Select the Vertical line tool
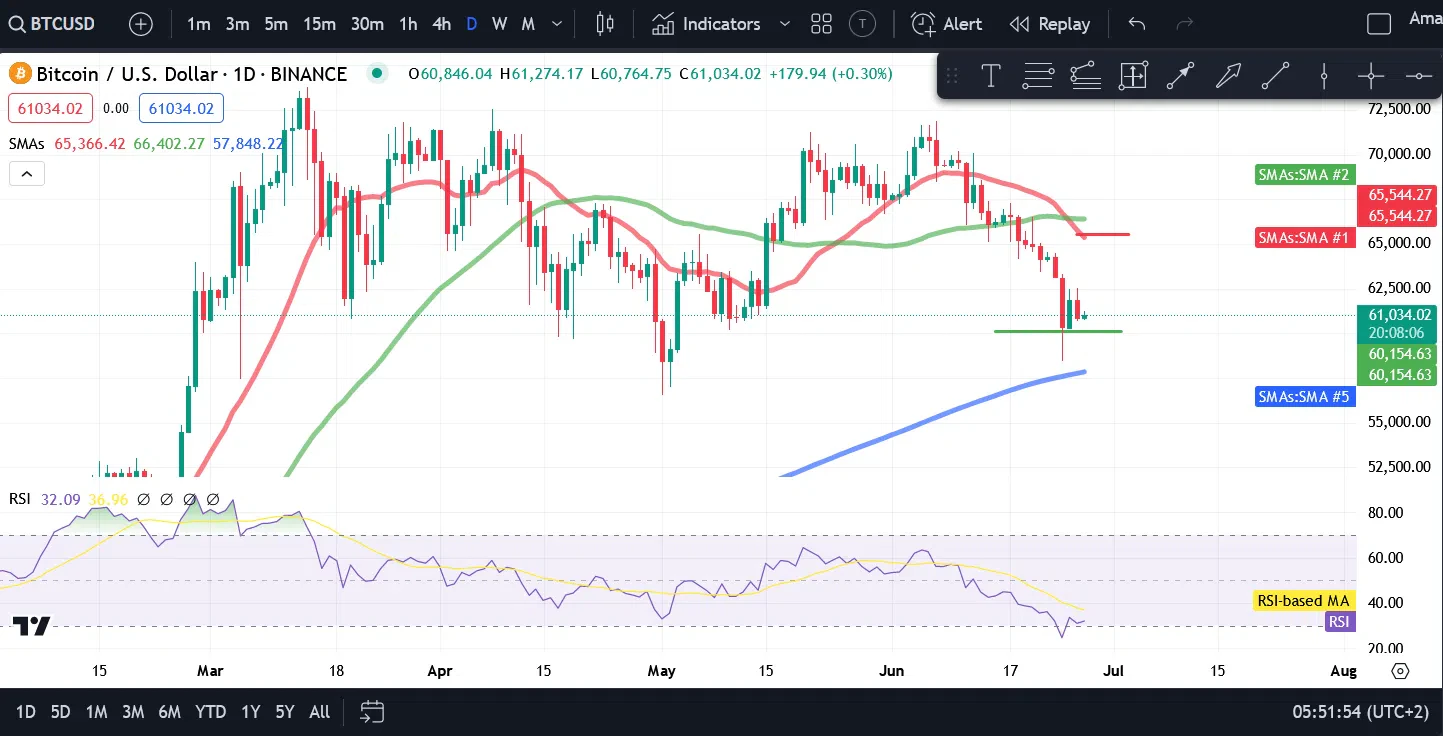 pyautogui.click(x=1323, y=75)
